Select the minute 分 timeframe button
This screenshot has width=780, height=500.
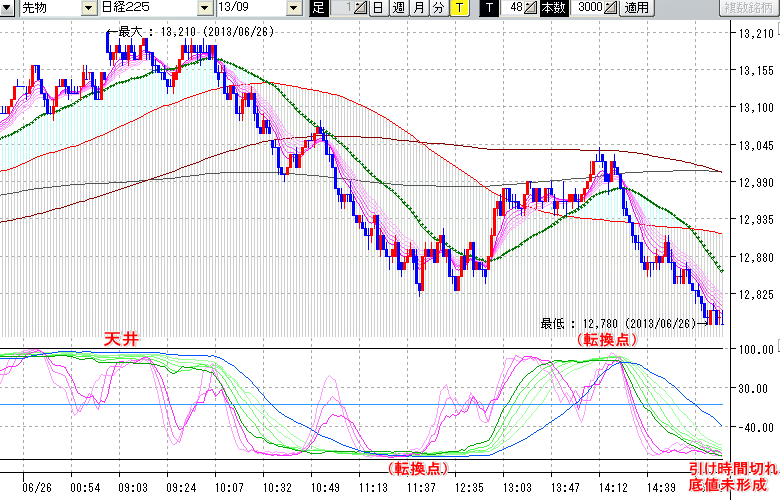[437, 8]
